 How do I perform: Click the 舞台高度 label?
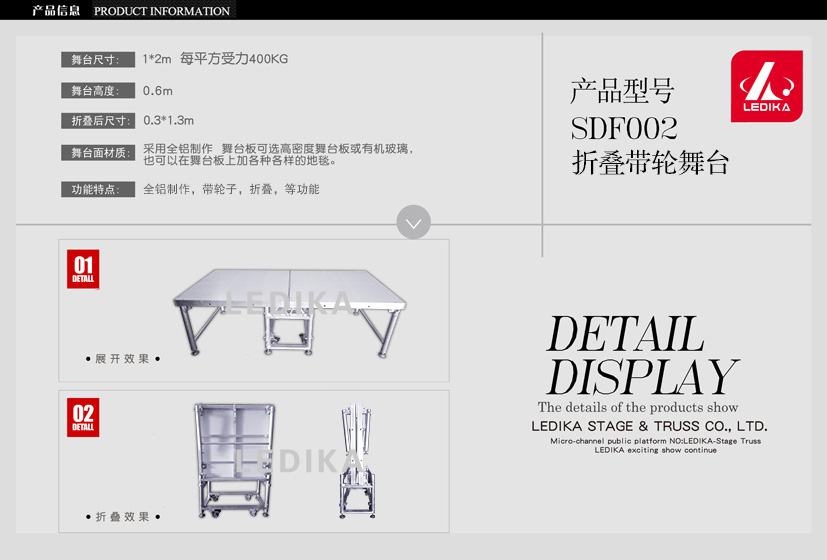click(98, 91)
